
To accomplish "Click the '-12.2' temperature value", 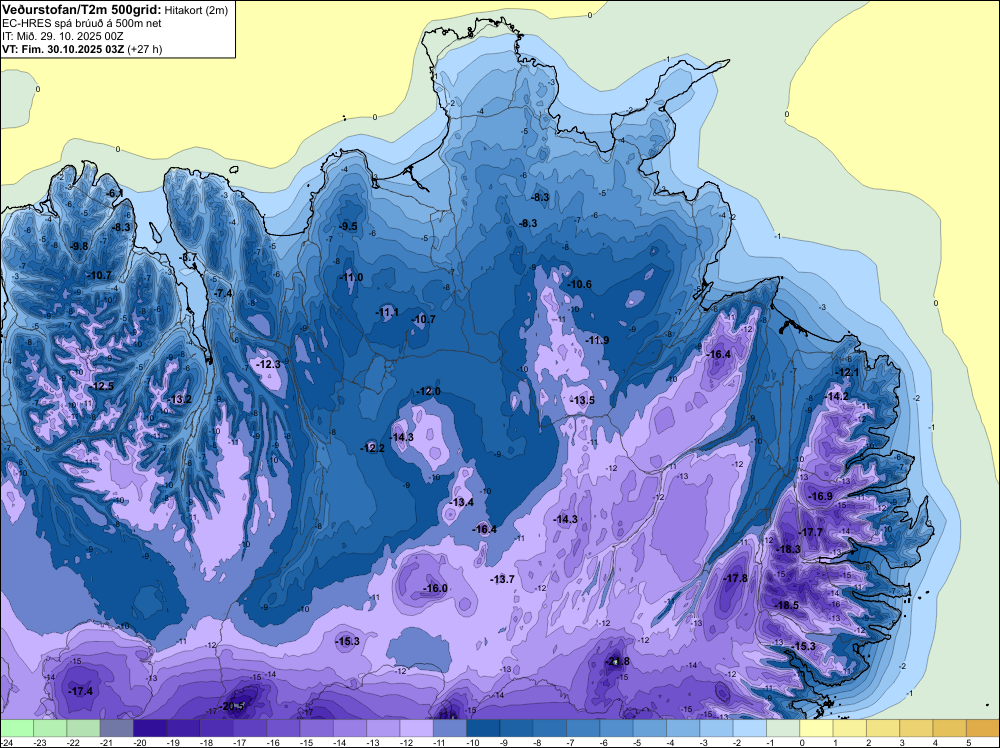I will click(372, 448).
